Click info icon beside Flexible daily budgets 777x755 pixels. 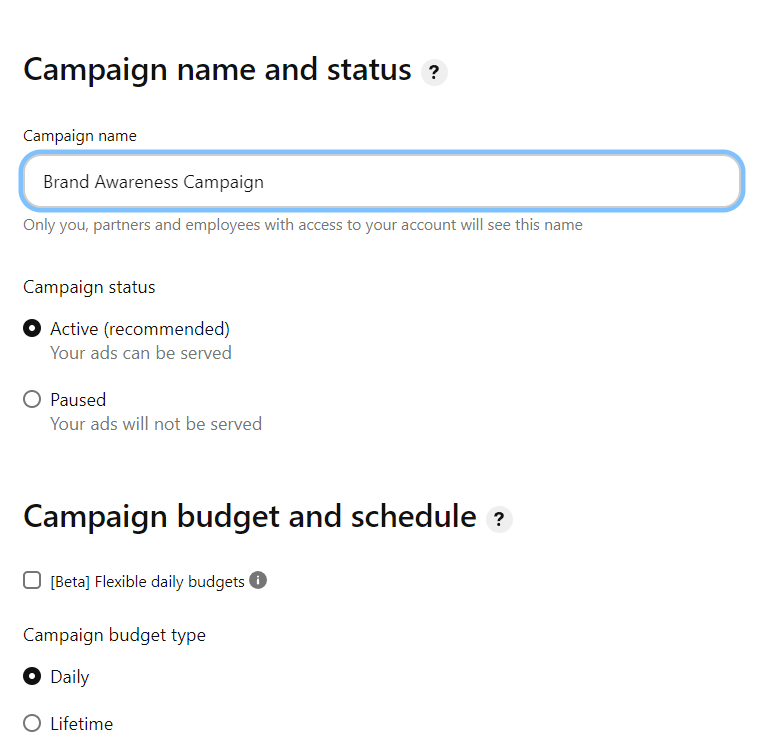[258, 580]
